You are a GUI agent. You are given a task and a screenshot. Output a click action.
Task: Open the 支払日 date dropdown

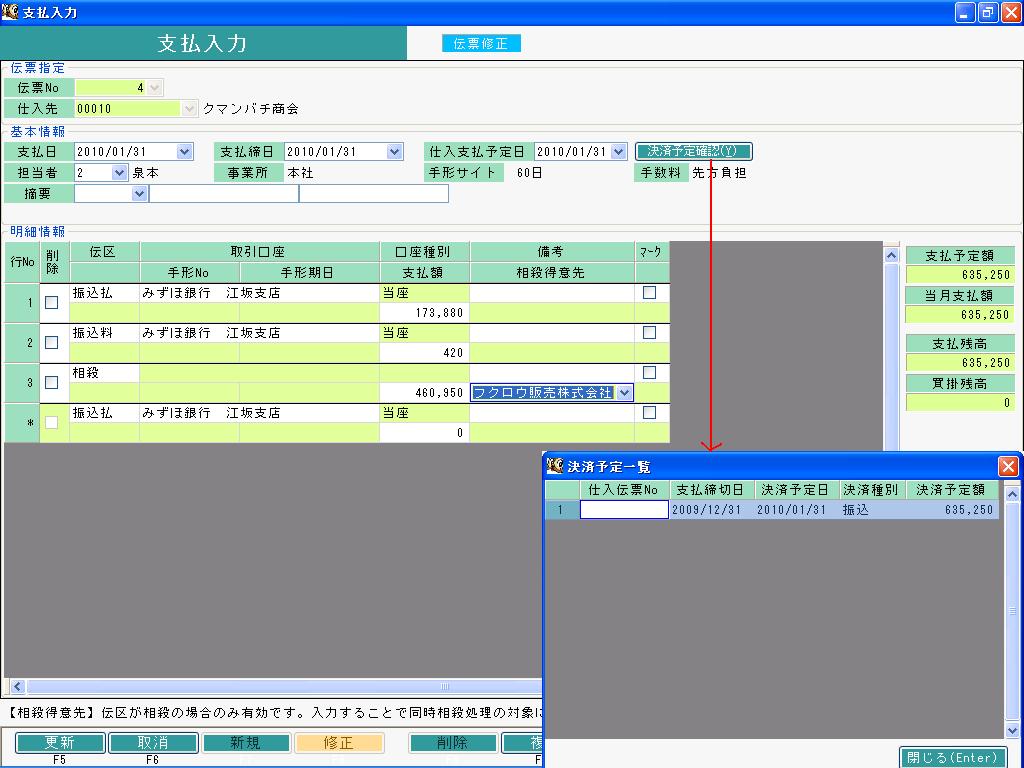(185, 152)
